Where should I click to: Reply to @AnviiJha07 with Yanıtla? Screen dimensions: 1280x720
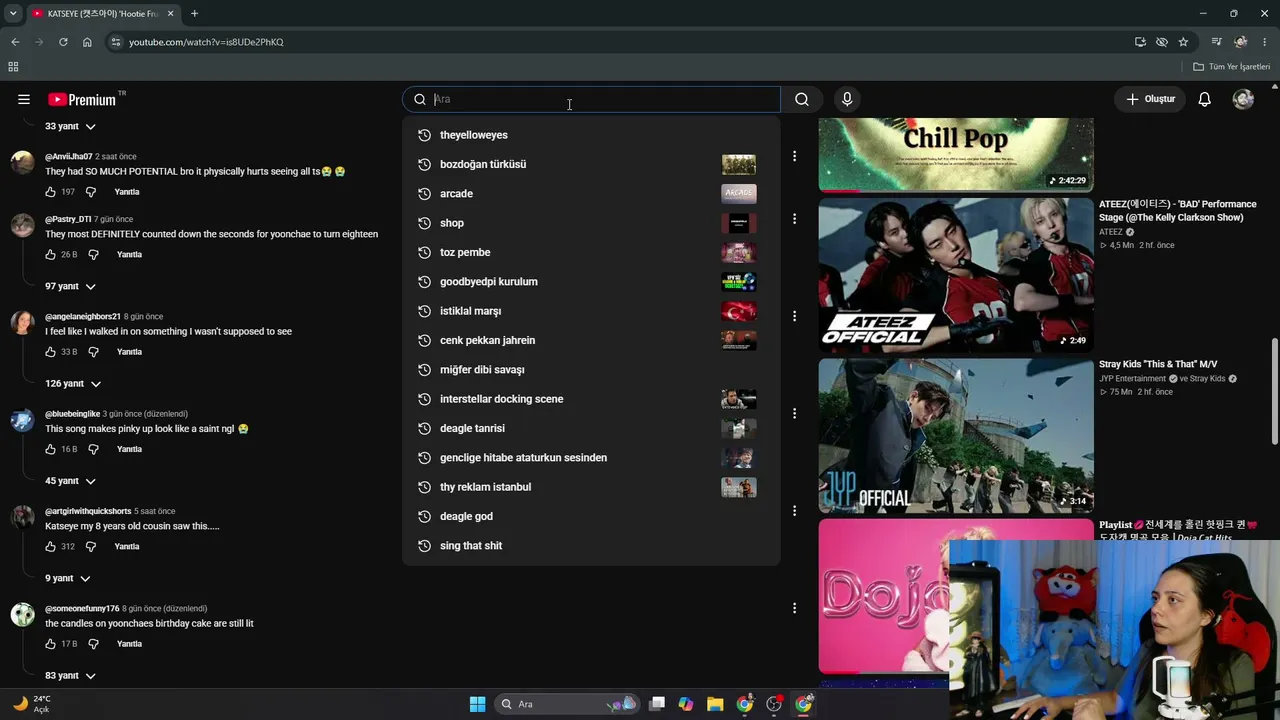[x=127, y=192]
